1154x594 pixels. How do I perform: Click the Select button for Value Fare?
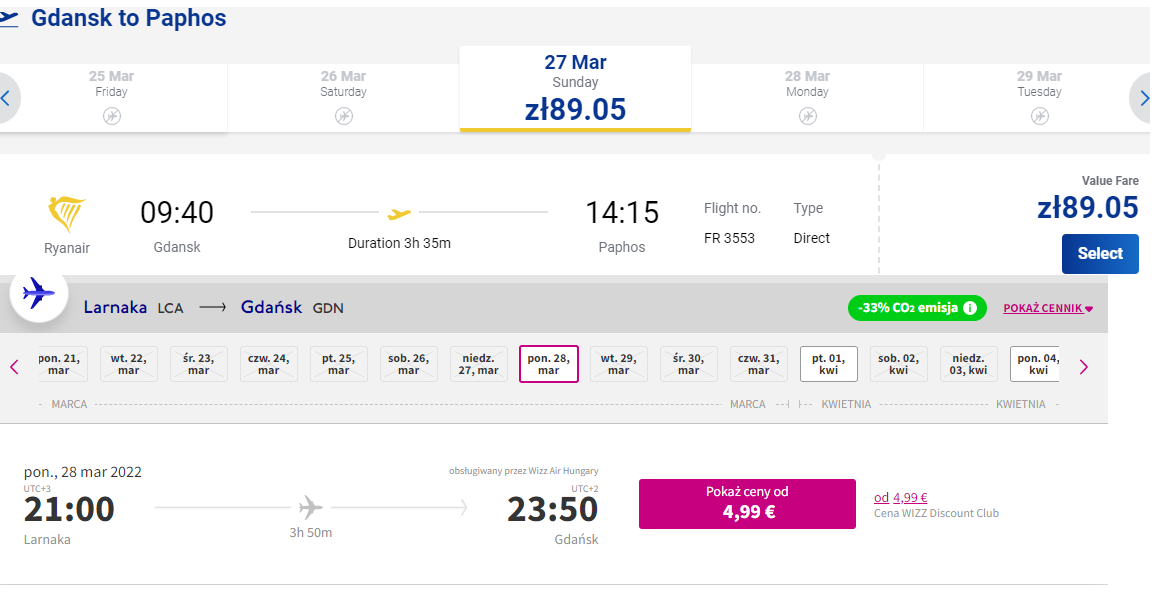coord(1100,253)
